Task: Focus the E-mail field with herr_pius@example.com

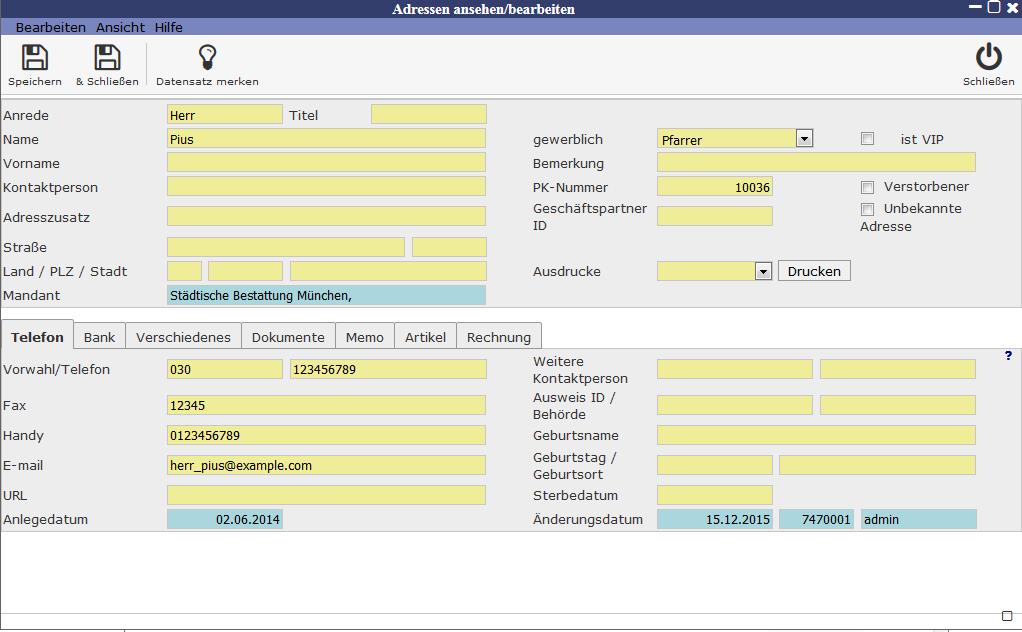Action: tap(326, 465)
